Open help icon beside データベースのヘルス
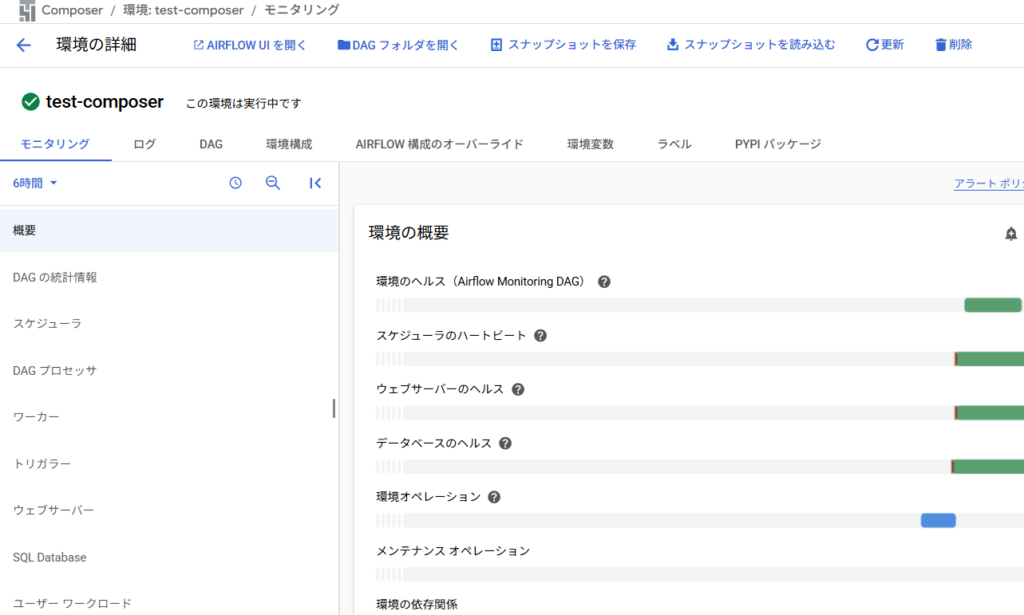The image size is (1024, 615). coord(505,443)
